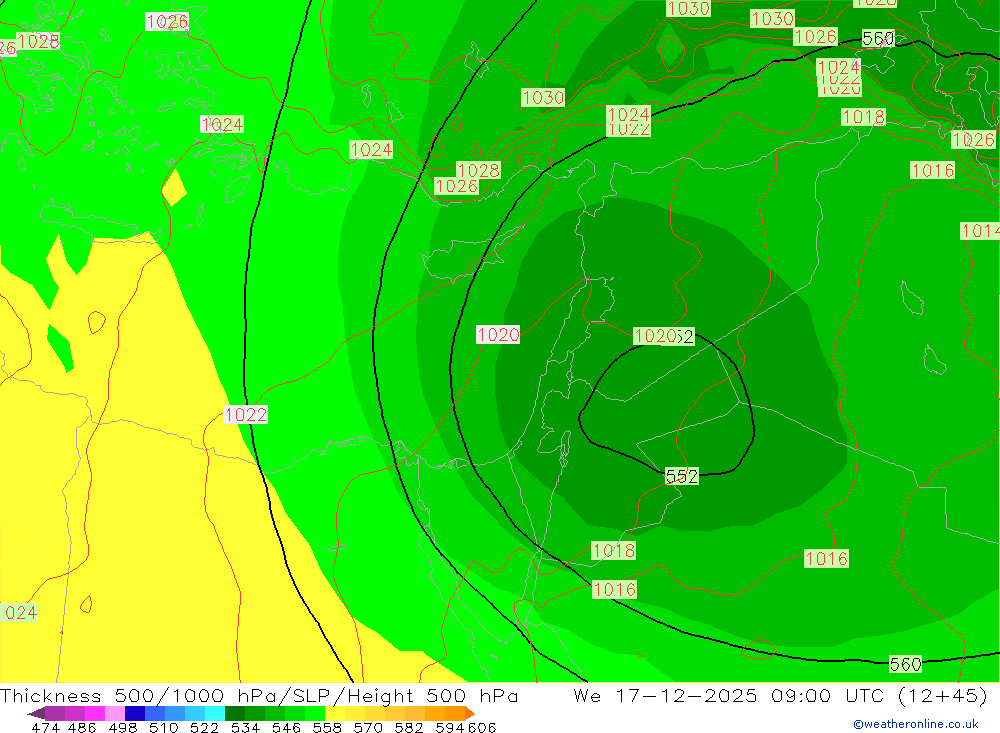This screenshot has height=733, width=1000.
Task: Click the 1024 label stacked over 1022
Action: [x=629, y=114]
